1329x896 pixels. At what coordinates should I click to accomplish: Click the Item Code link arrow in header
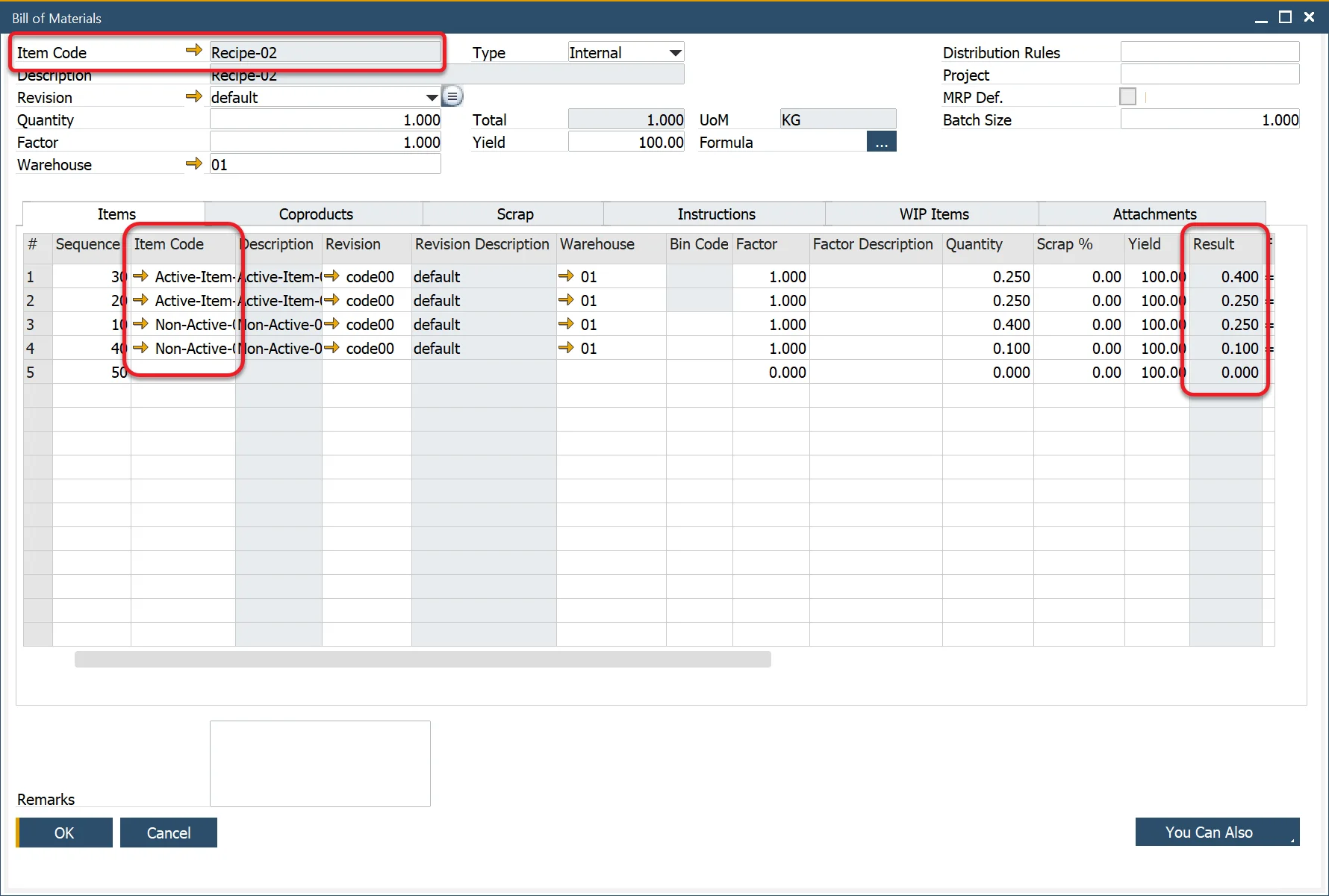click(193, 50)
